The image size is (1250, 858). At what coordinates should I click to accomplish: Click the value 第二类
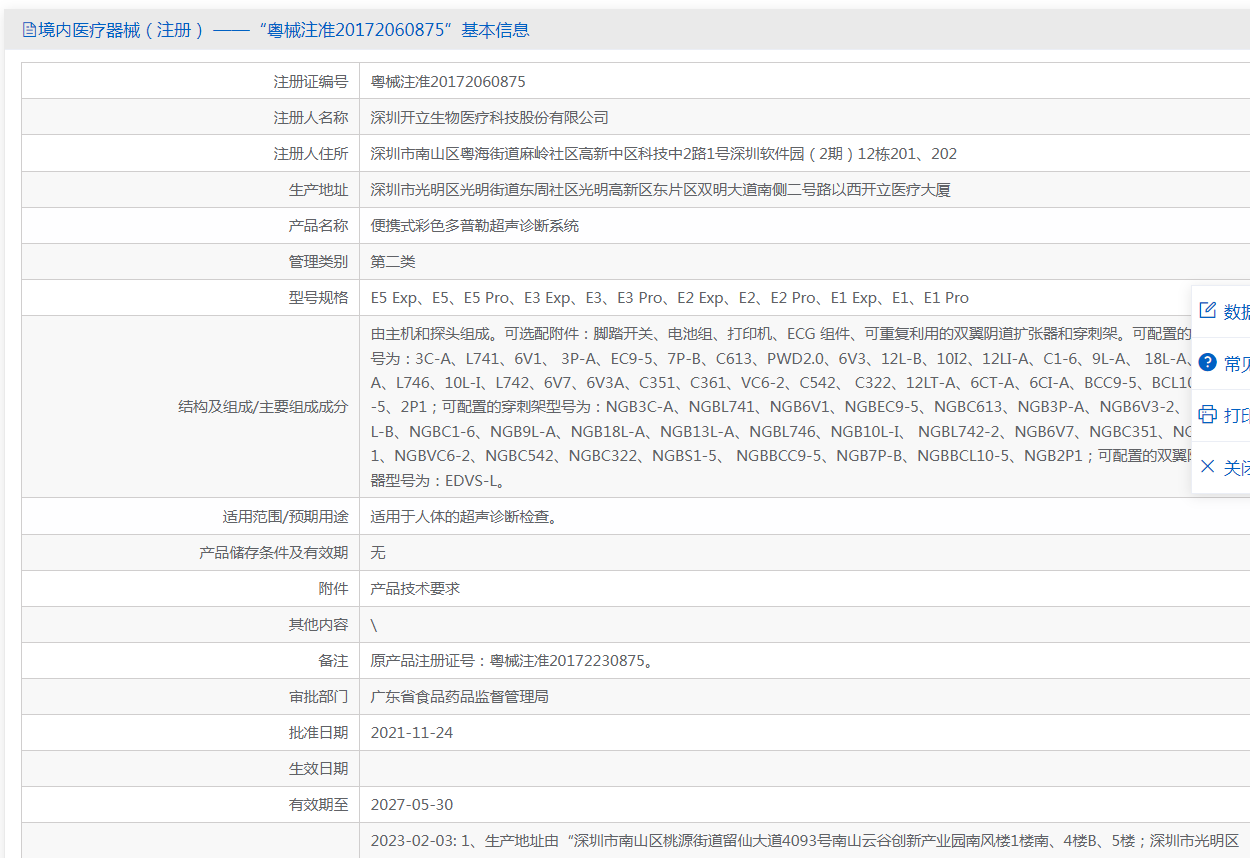tap(393, 262)
